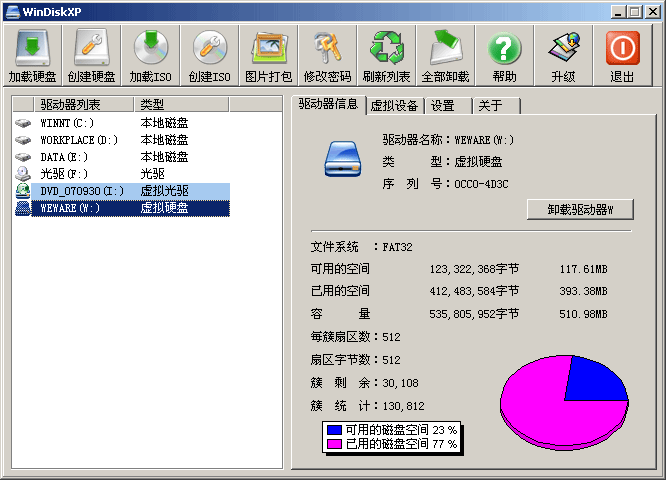The height and width of the screenshot is (480, 666).
Task: Click the 加载ISO toolbar icon
Action: 151,57
